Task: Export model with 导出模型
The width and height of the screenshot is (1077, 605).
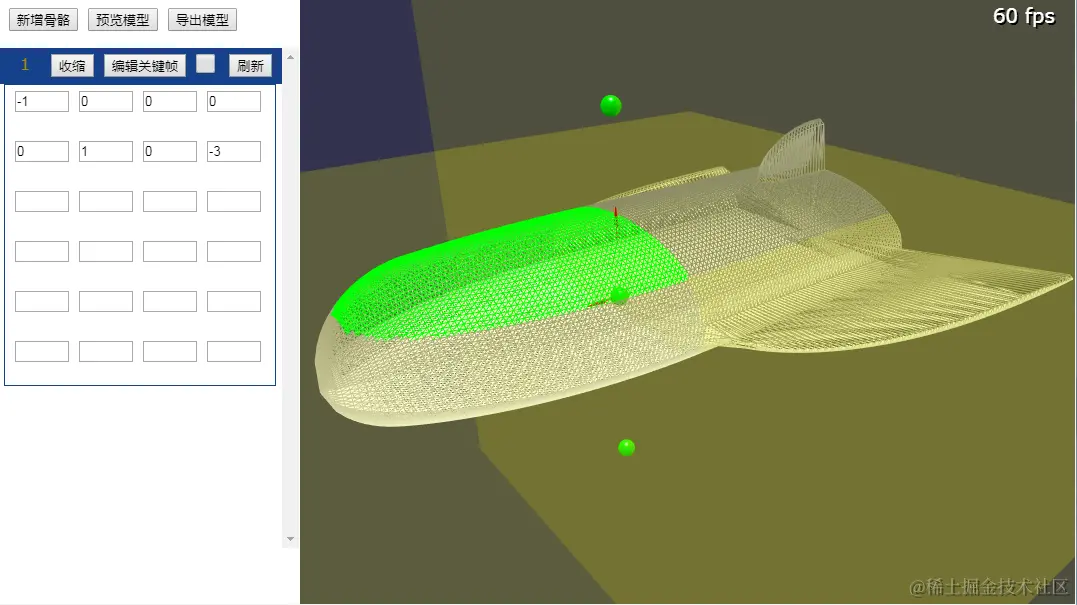Action: tap(203, 20)
